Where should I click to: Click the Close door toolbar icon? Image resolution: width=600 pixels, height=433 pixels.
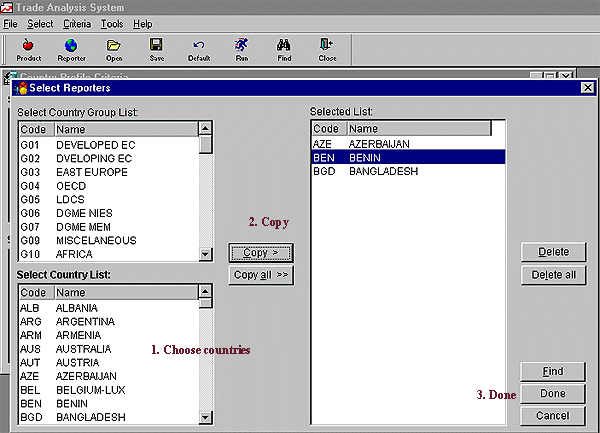(x=327, y=46)
